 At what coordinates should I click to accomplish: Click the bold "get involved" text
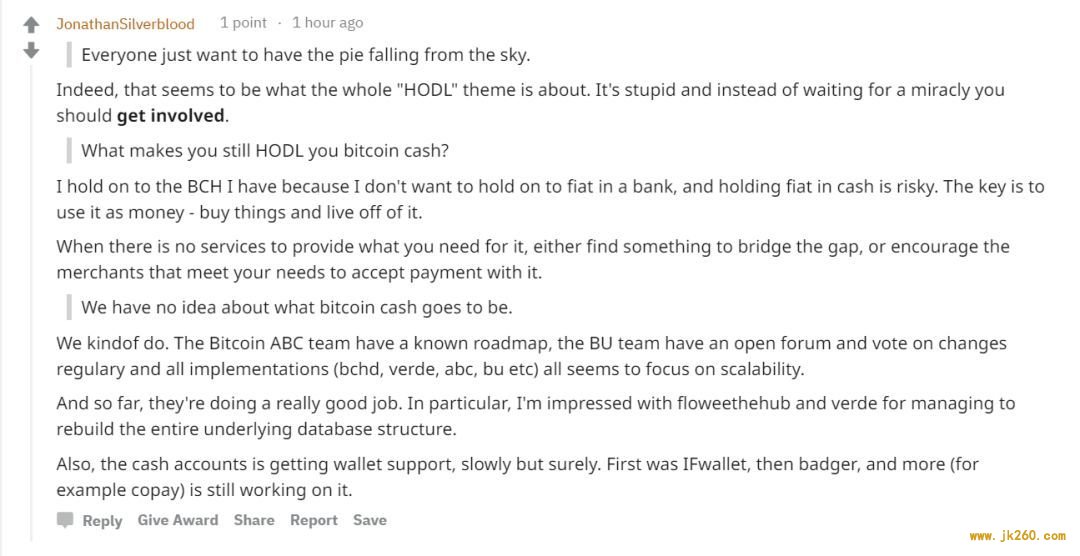coord(170,116)
